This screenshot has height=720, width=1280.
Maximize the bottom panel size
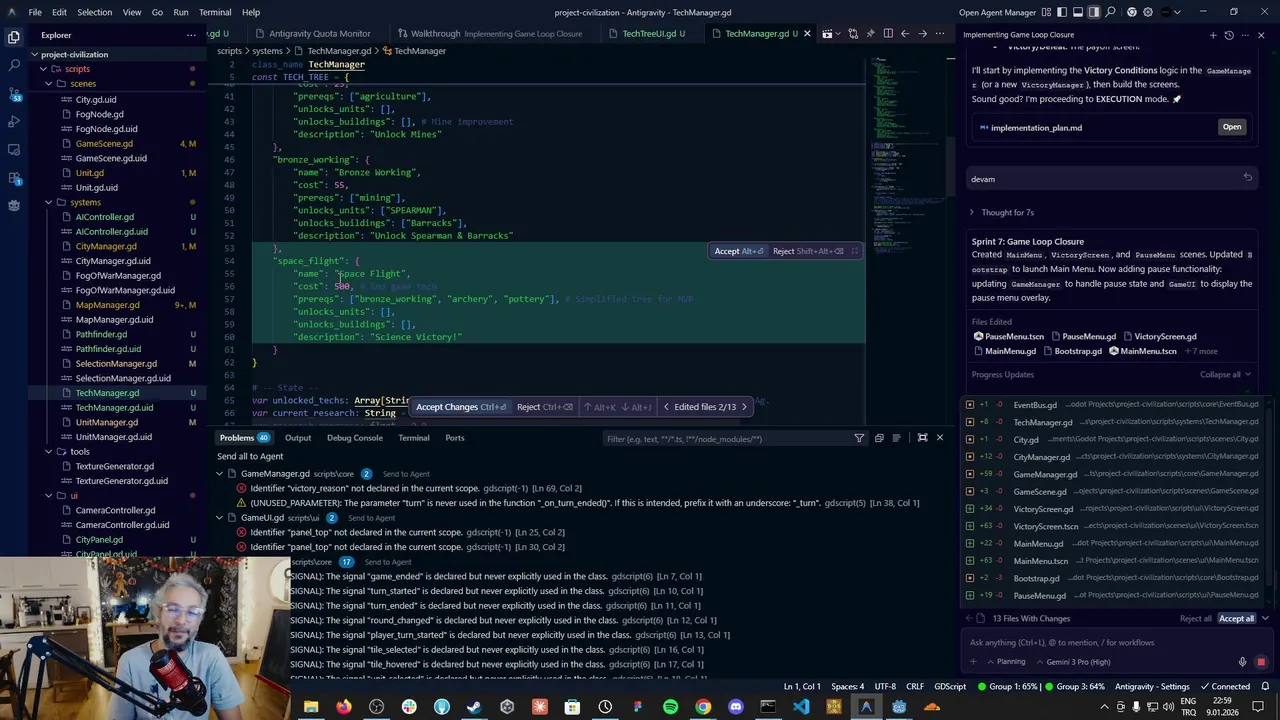click(922, 438)
